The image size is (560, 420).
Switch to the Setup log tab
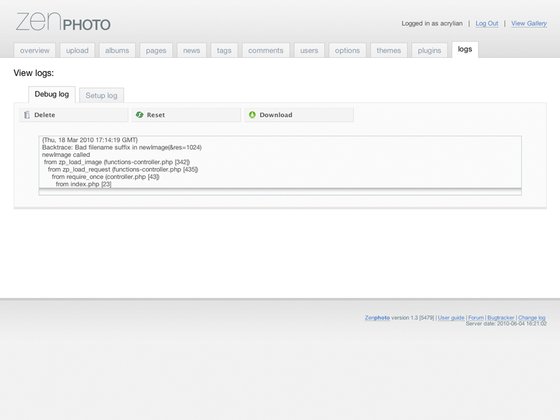pyautogui.click(x=101, y=95)
